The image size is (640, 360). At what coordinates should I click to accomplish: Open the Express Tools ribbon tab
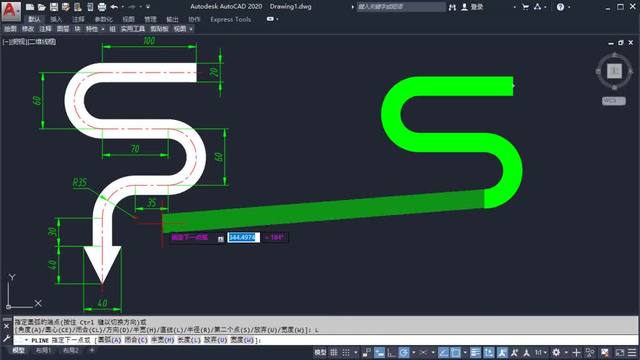tap(231, 19)
